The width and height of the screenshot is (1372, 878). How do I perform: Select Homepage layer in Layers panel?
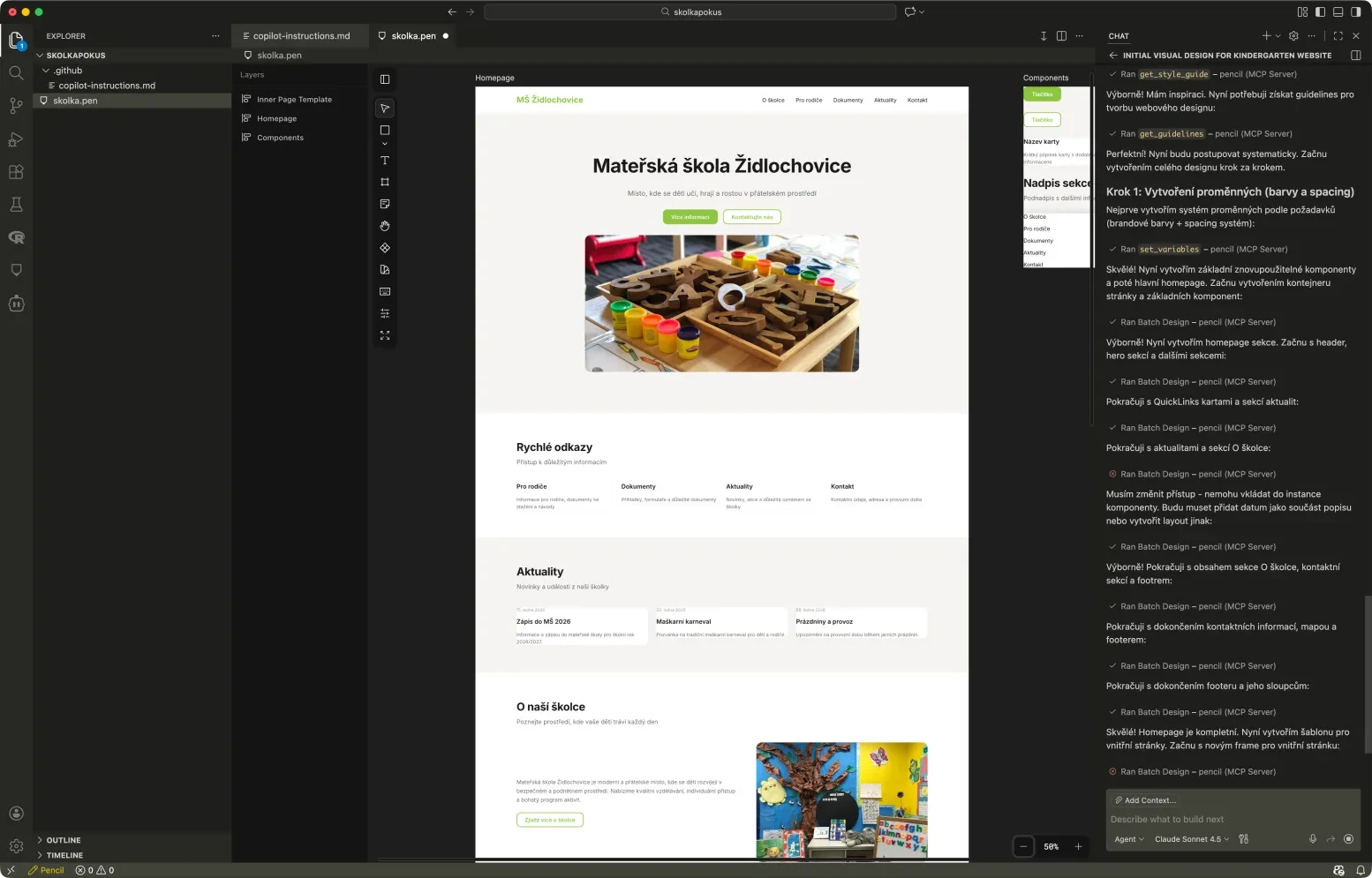tap(276, 119)
